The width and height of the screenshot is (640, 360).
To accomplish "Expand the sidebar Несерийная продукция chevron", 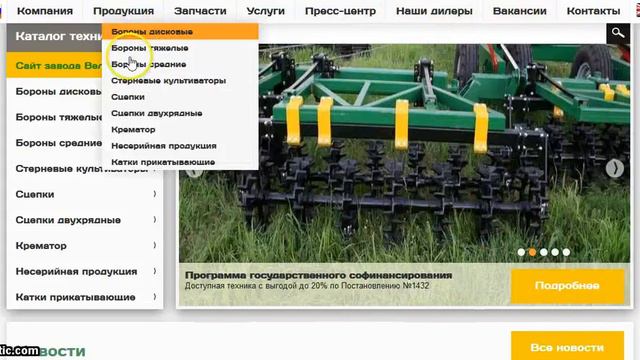I will pyautogui.click(x=155, y=271).
